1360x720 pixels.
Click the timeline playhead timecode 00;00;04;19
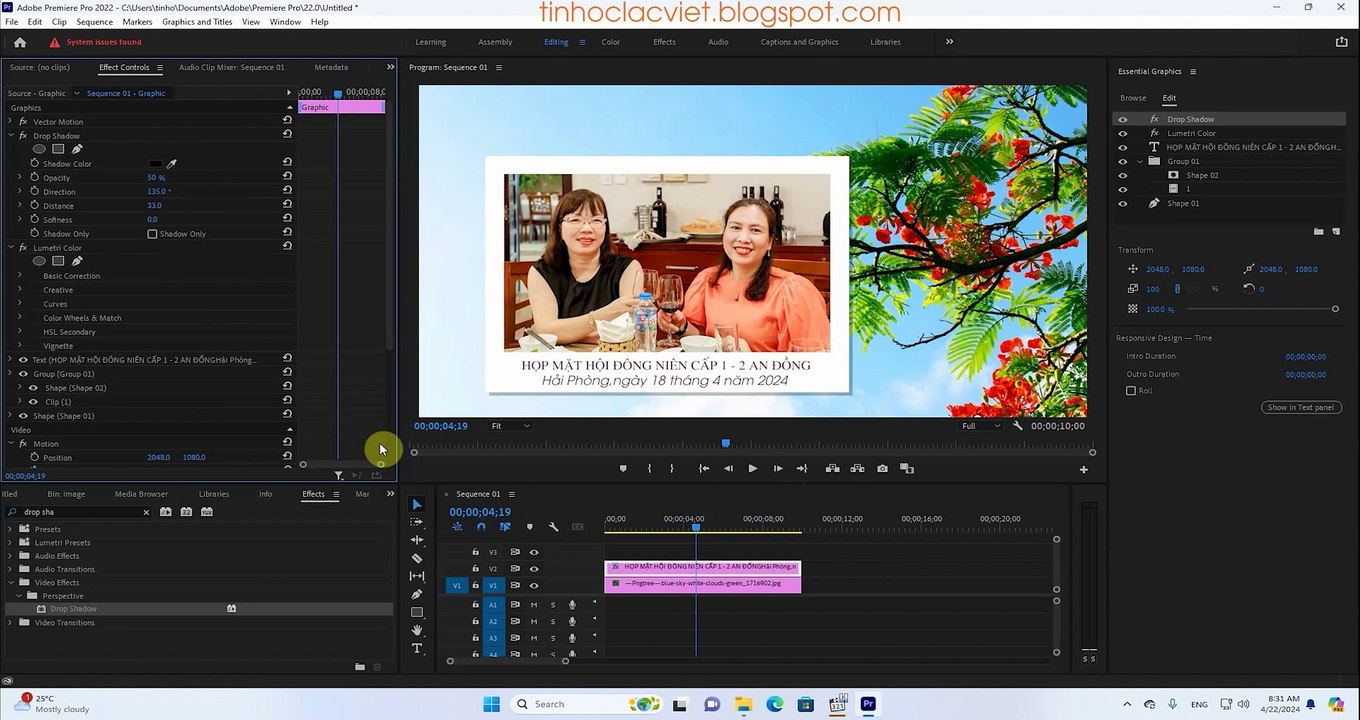pyautogui.click(x=480, y=512)
